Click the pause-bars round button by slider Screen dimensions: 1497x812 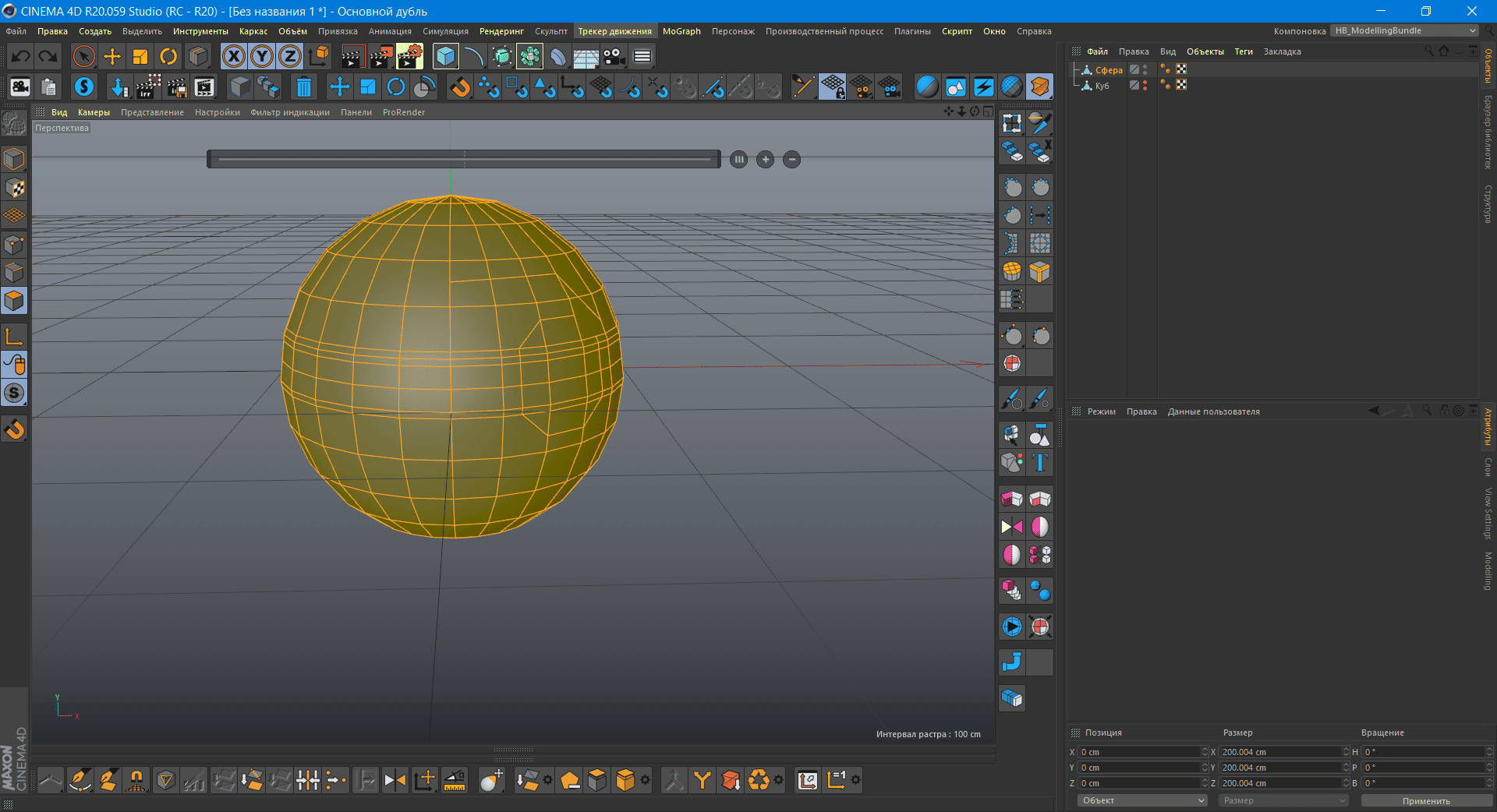pyautogui.click(x=739, y=160)
